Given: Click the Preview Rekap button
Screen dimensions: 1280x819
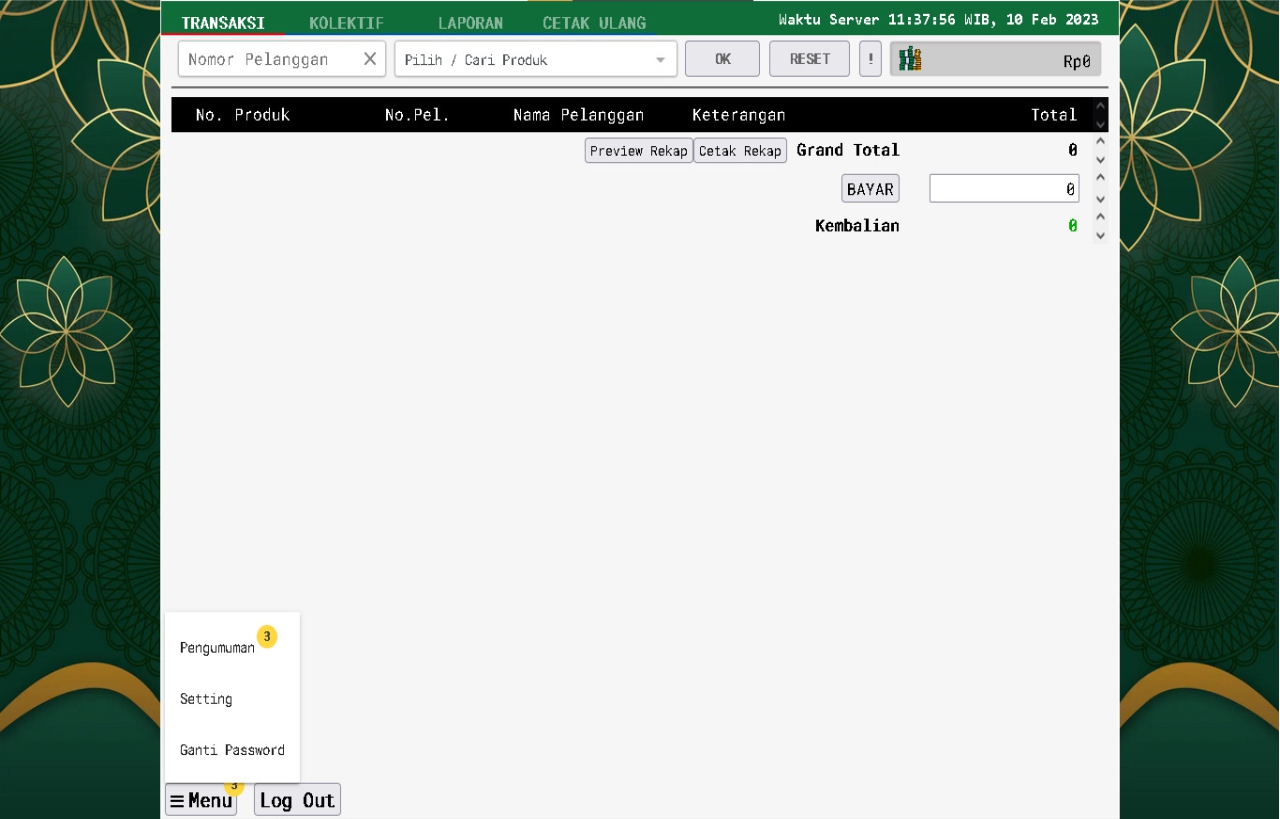Looking at the screenshot, I should click(638, 151).
